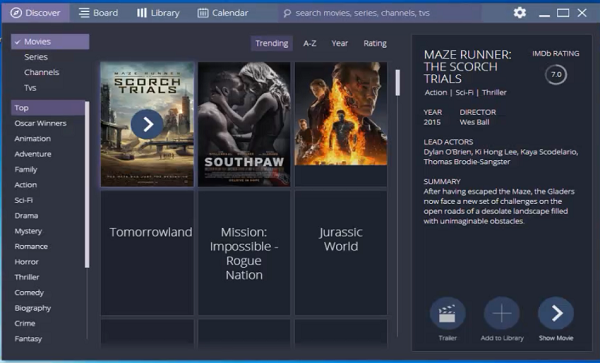The image size is (600, 363).
Task: Switch to the Board tab
Action: (x=98, y=13)
